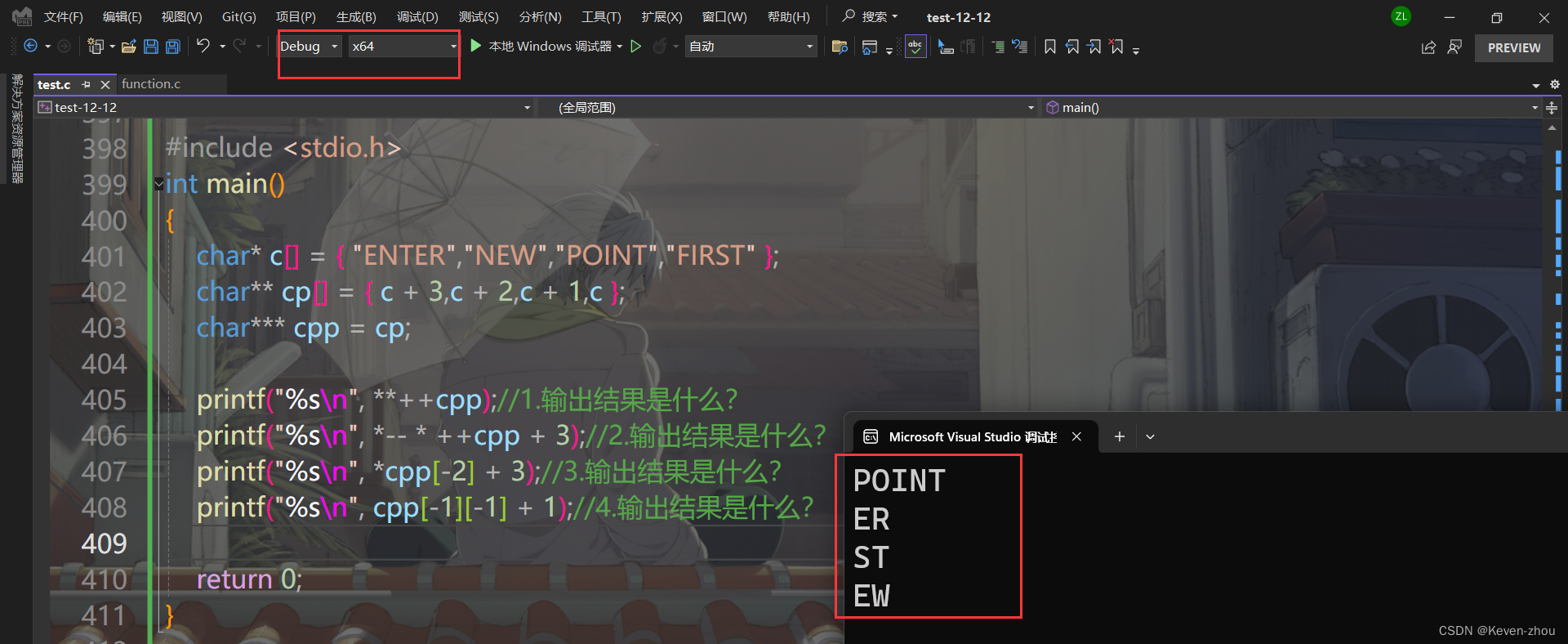The width and height of the screenshot is (1568, 644).
Task: Expand the local Windows debugger dropdown arrow
Action: pos(620,47)
